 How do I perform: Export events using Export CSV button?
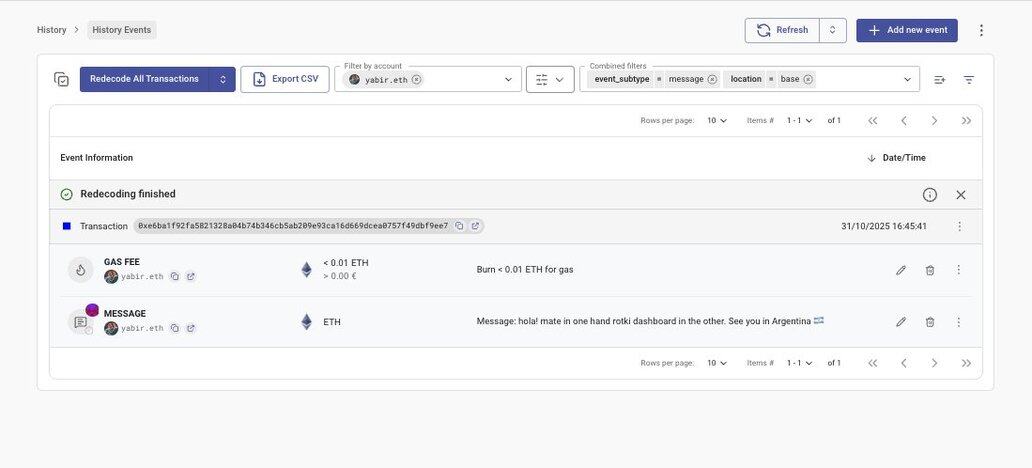(285, 80)
